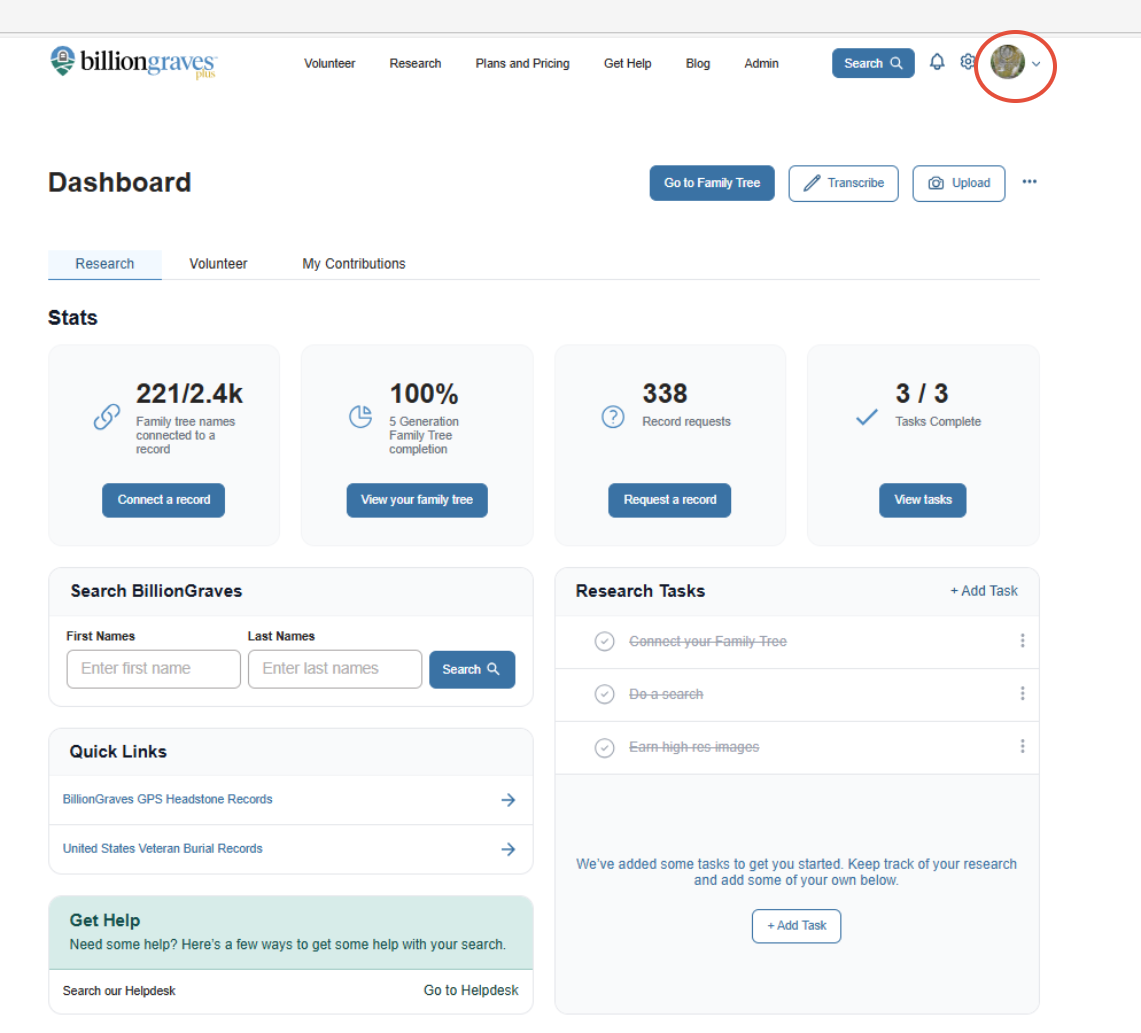
Task: Toggle Connect your Family Tree task check
Action: (x=604, y=641)
